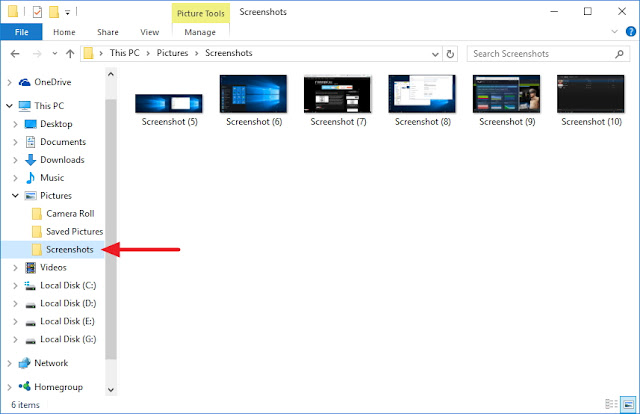640x414 pixels.
Task: Go up one folder level
Action: click(x=70, y=53)
